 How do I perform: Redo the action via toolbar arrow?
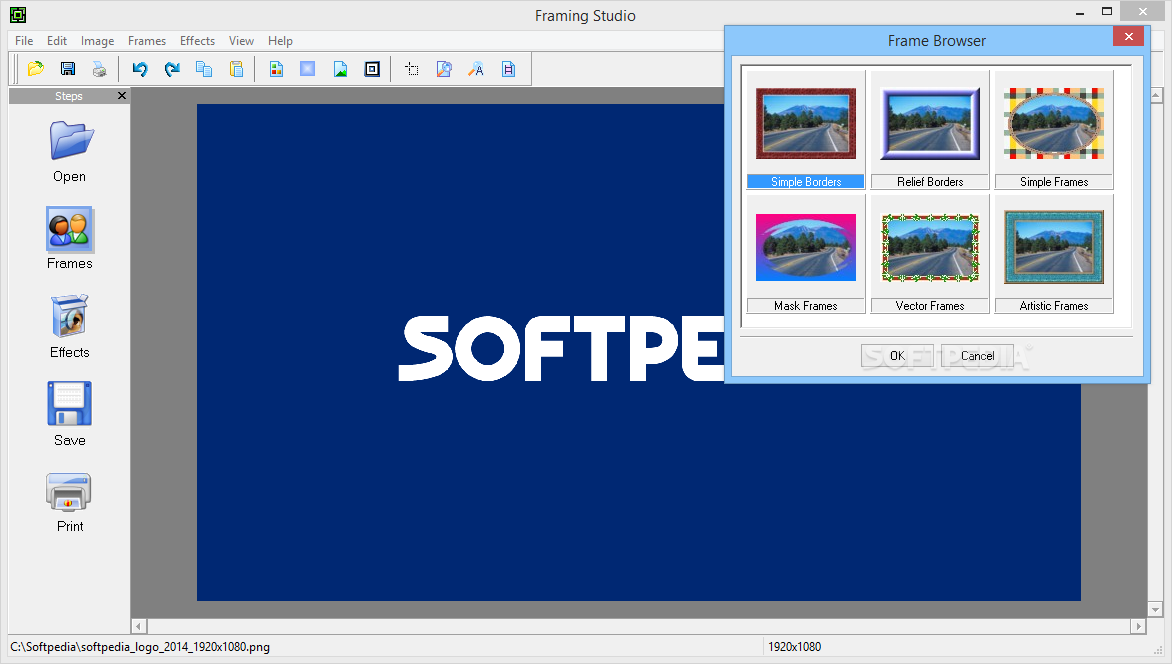tap(172, 69)
